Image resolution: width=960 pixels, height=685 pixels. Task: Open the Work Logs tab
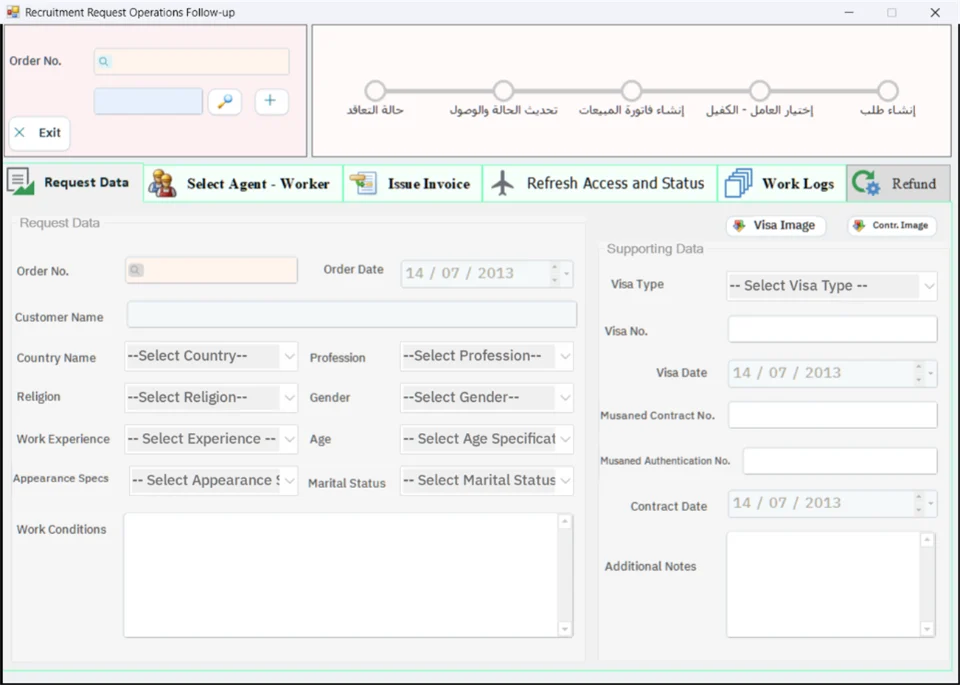pos(782,184)
